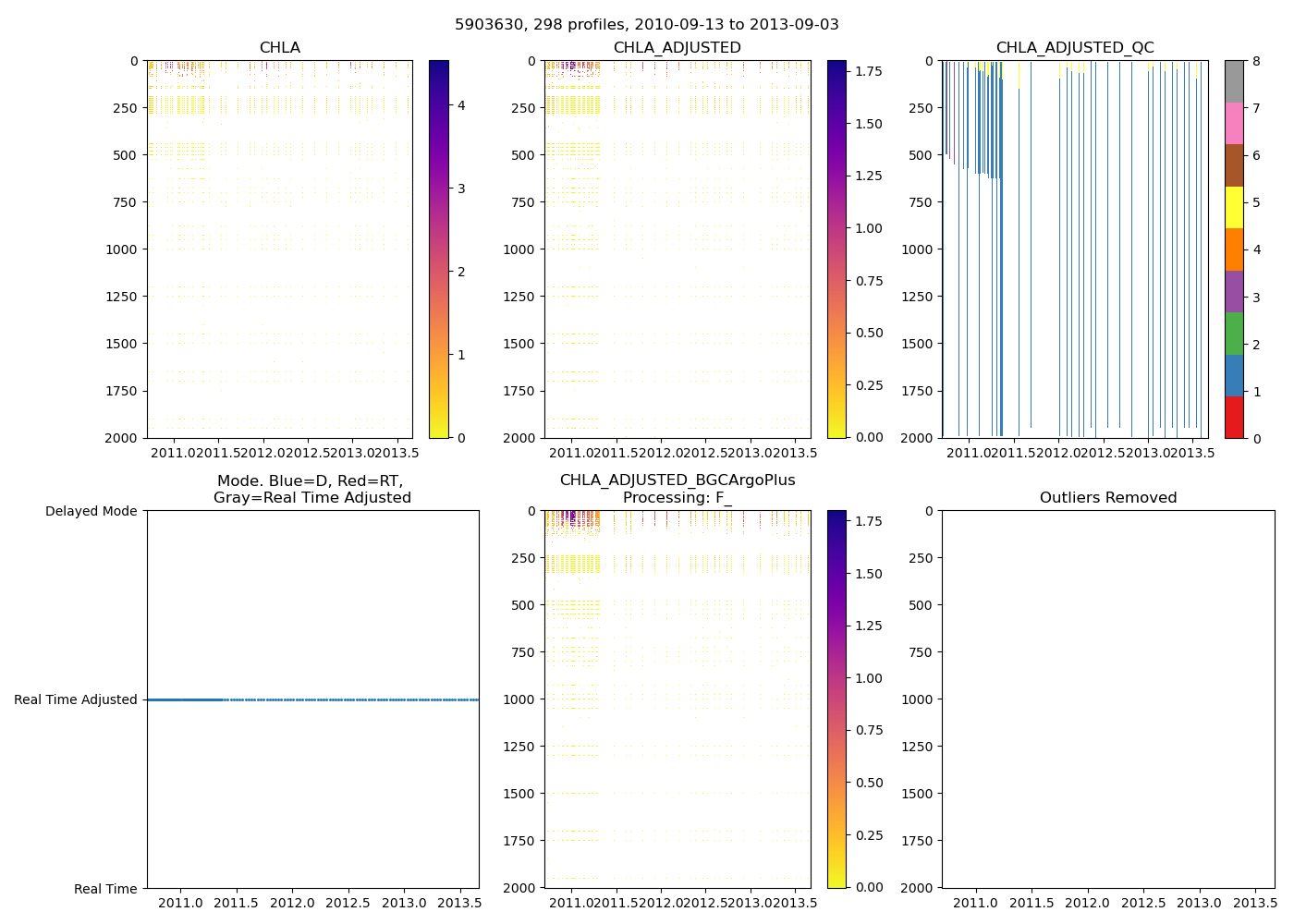Click the Delayed Mode axis label
The image size is (1294, 924).
[91, 511]
